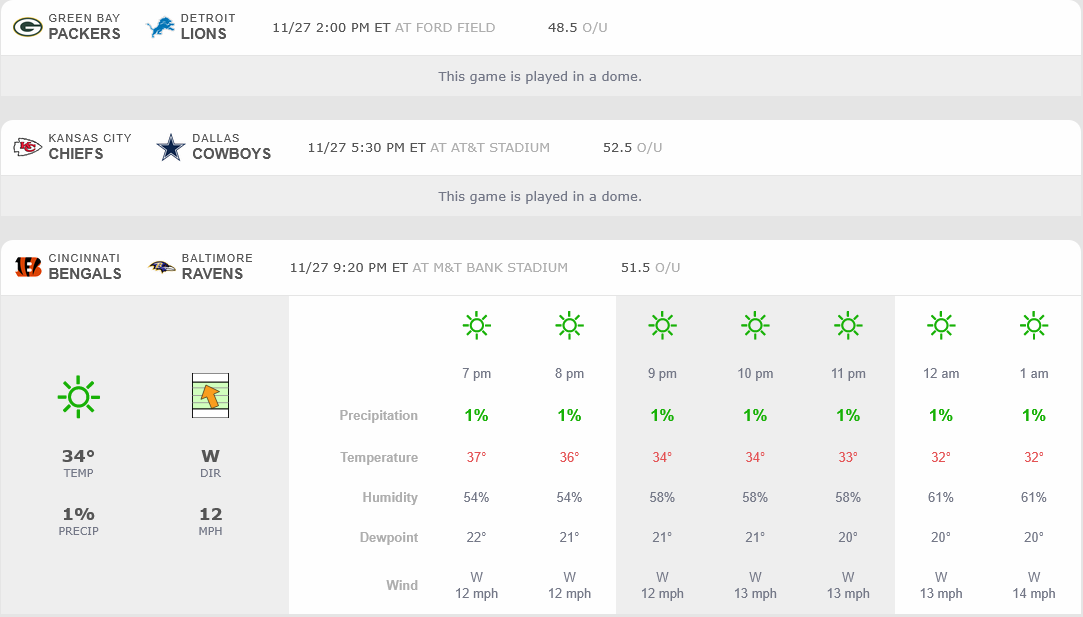Open the PACKERS team name link

click(x=84, y=34)
